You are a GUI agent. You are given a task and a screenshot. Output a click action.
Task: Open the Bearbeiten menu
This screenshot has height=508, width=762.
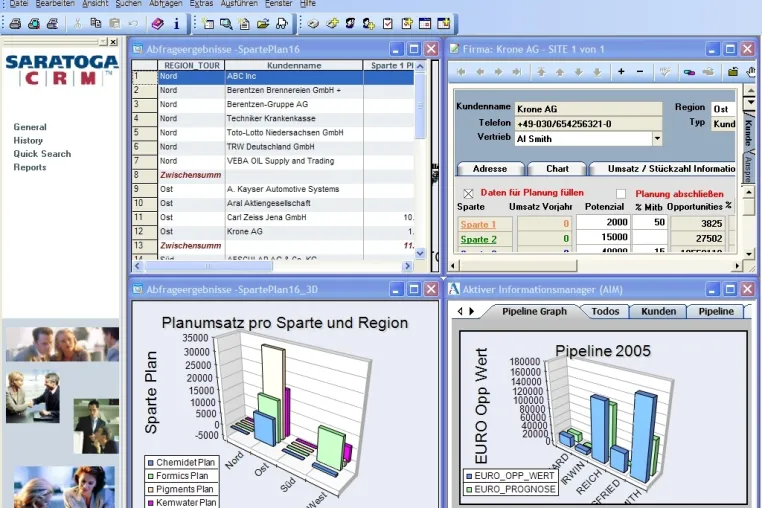click(x=55, y=3)
